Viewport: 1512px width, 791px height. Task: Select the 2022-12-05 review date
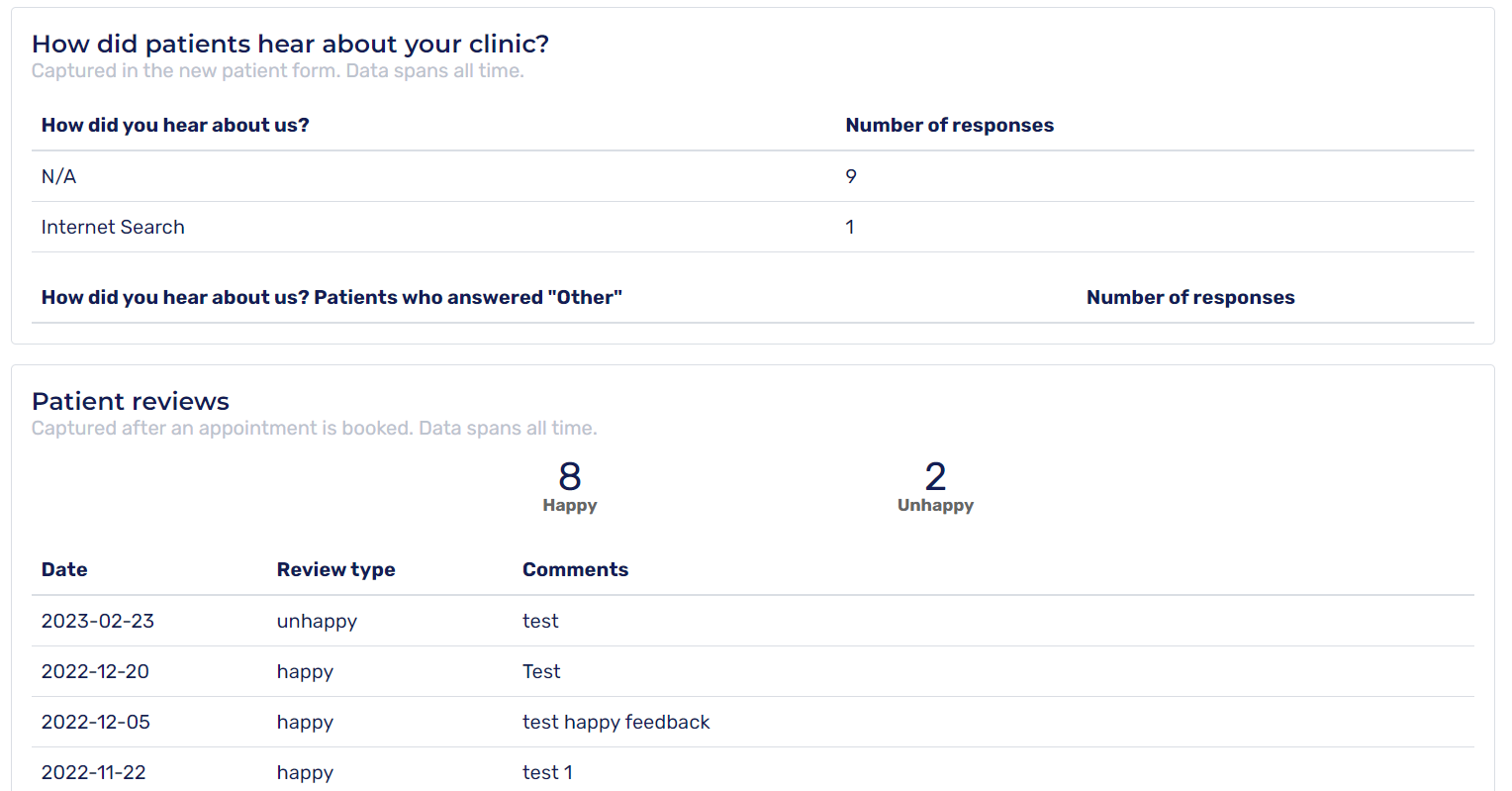96,723
